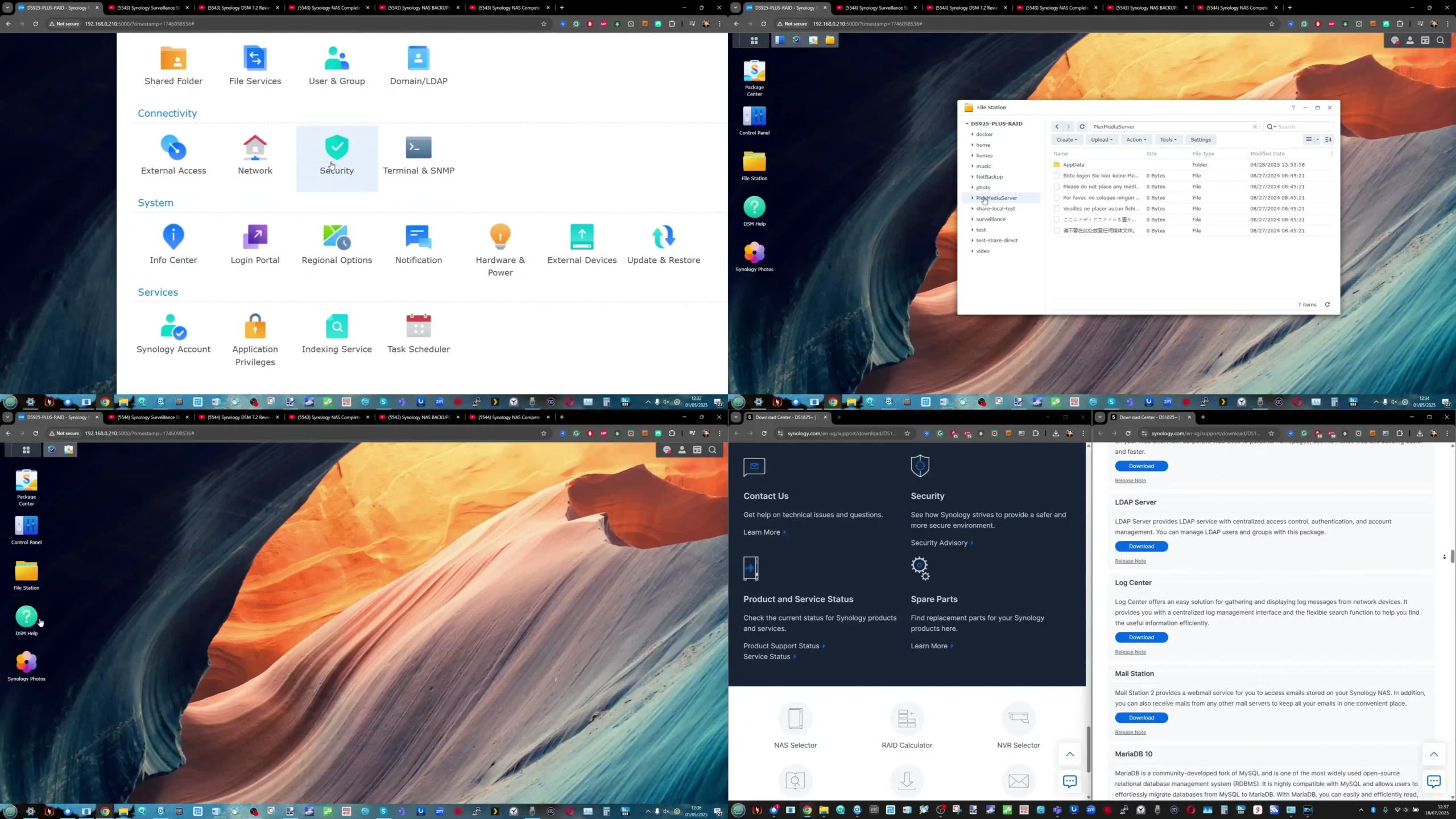Click refresh icon beside File Station path bar
The height and width of the screenshot is (819, 1456).
point(1082,127)
